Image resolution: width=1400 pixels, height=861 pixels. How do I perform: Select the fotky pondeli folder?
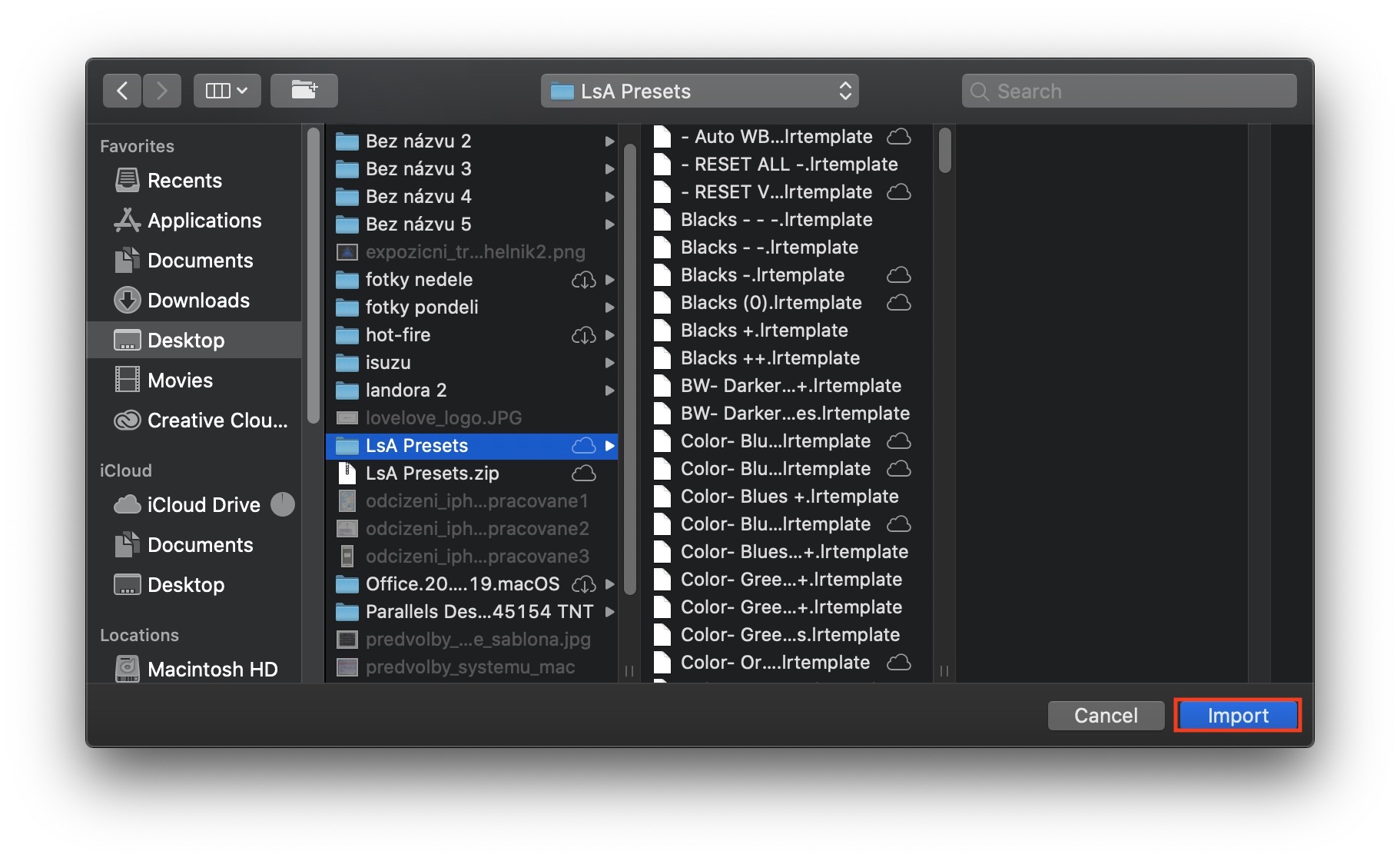pos(472,307)
